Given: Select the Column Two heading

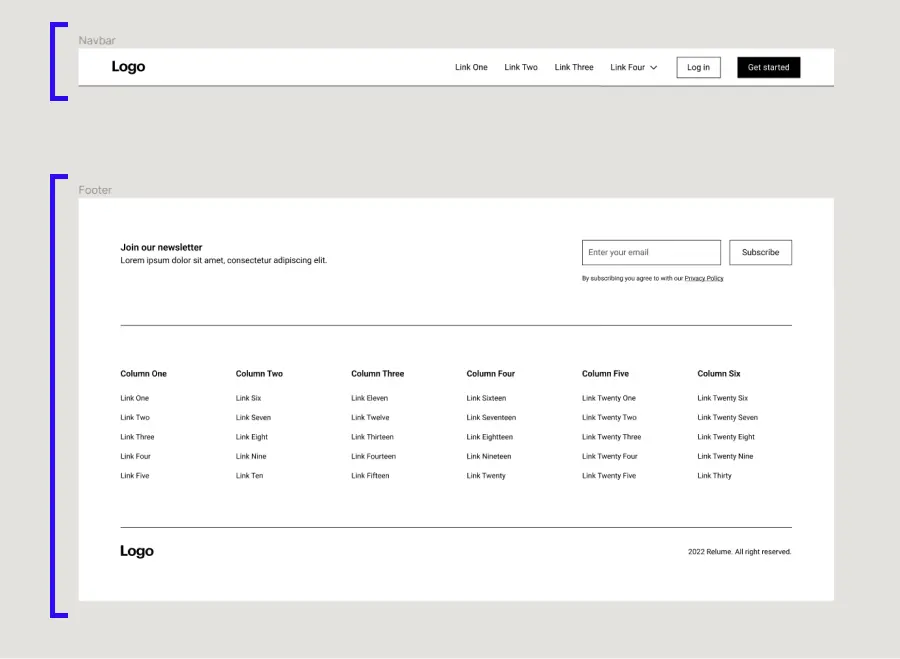Looking at the screenshot, I should (259, 374).
